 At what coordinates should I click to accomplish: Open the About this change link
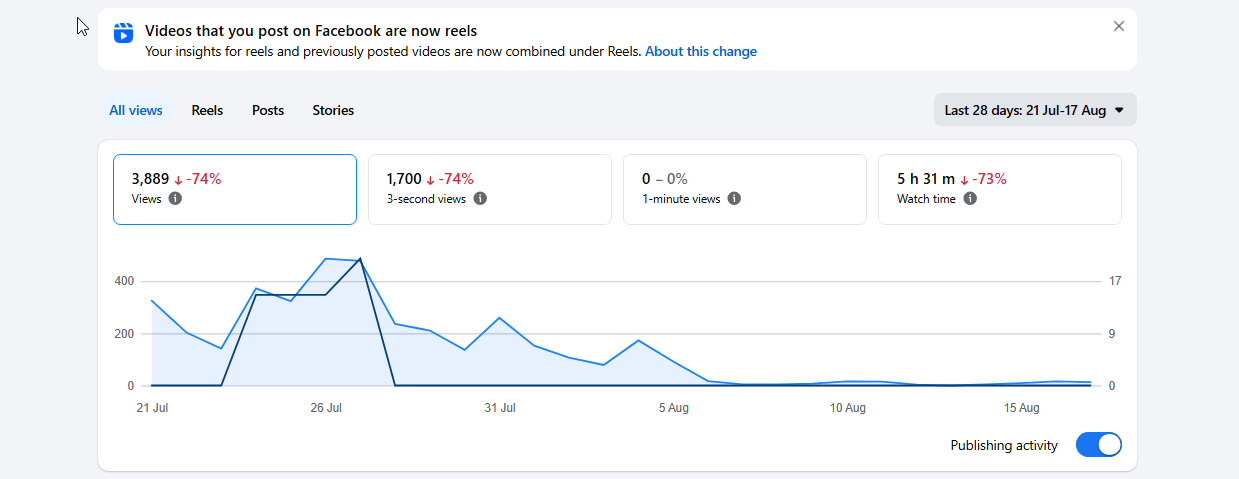701,51
